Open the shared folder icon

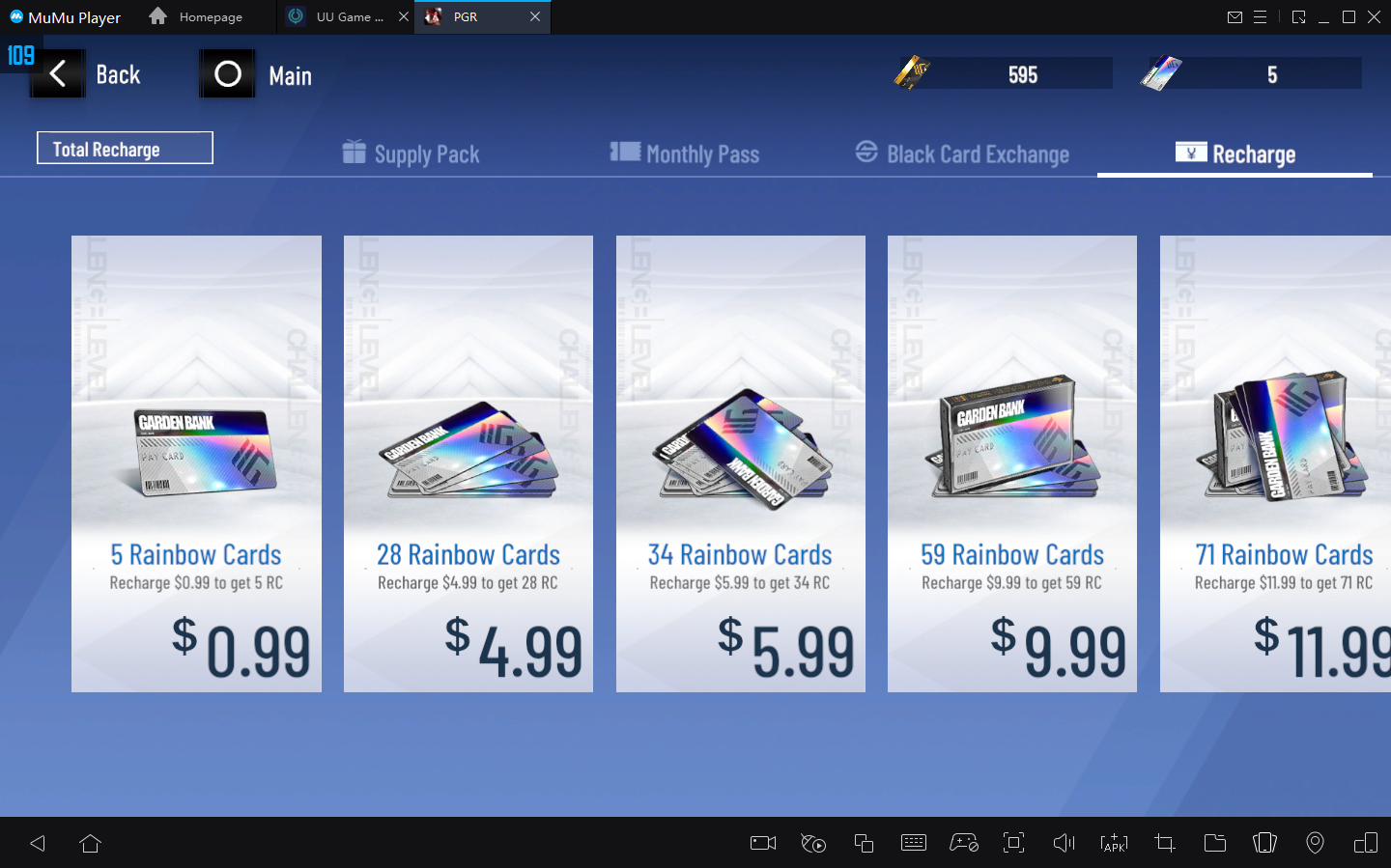point(1215,843)
